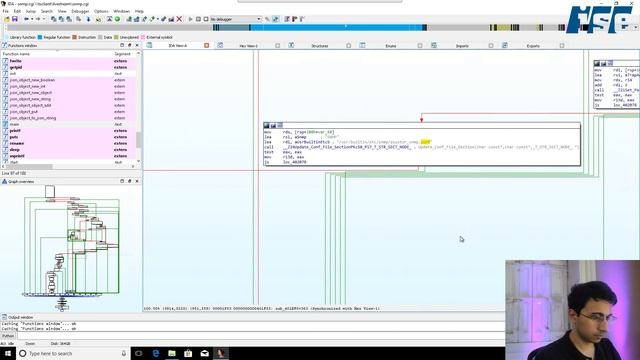
Task: Select json_object_to_json_string in functions list
Action: coord(68,118)
